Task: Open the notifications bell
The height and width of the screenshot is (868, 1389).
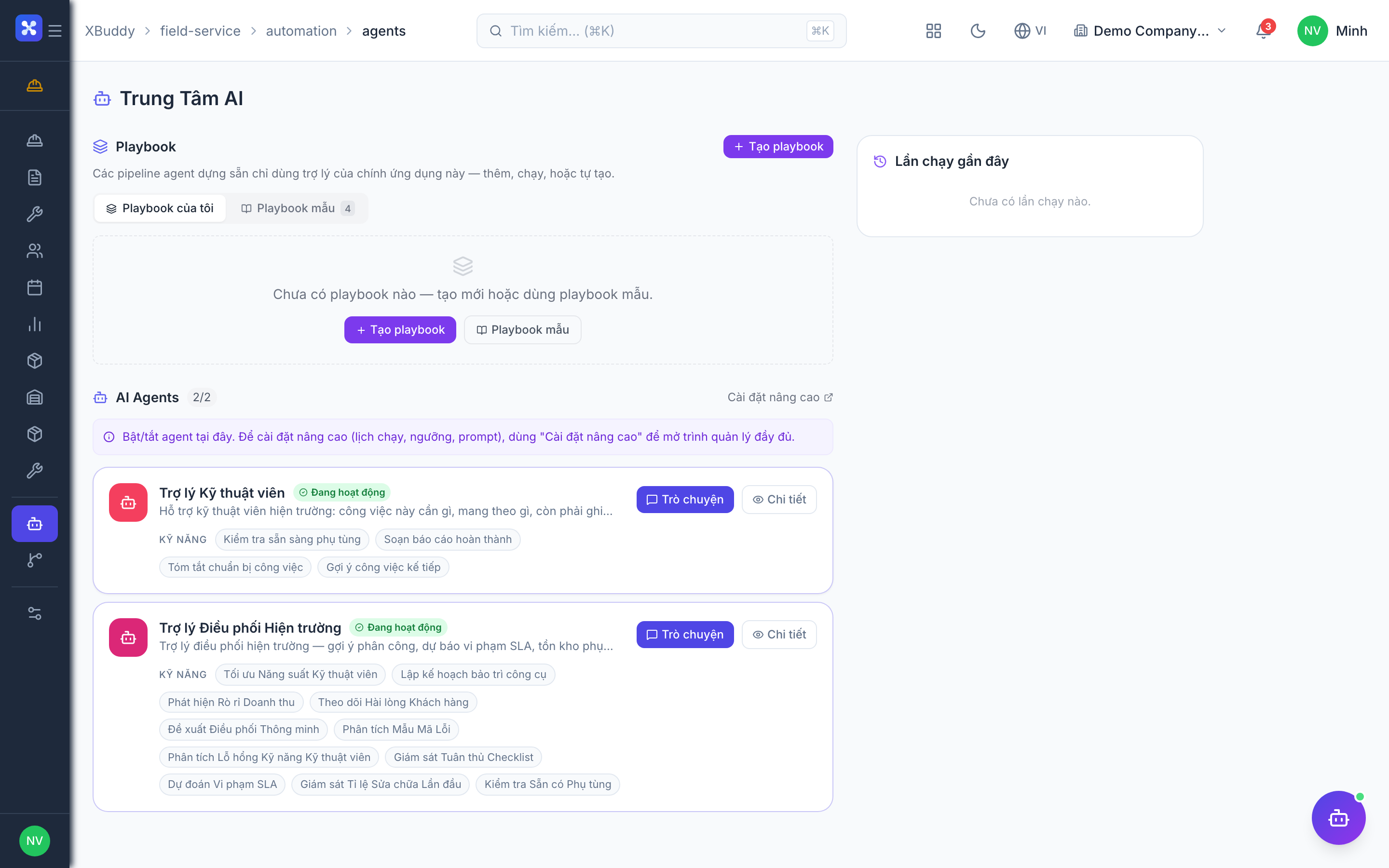Action: coord(1263,31)
